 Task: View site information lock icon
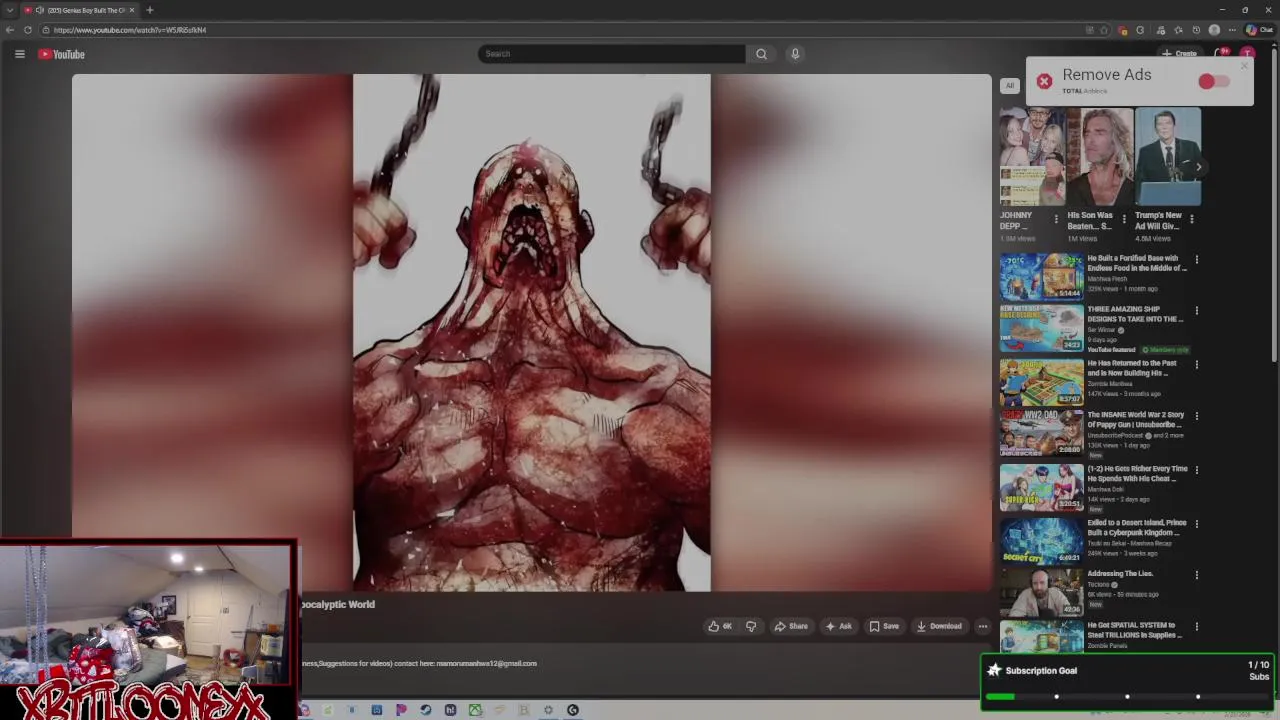(x=46, y=30)
